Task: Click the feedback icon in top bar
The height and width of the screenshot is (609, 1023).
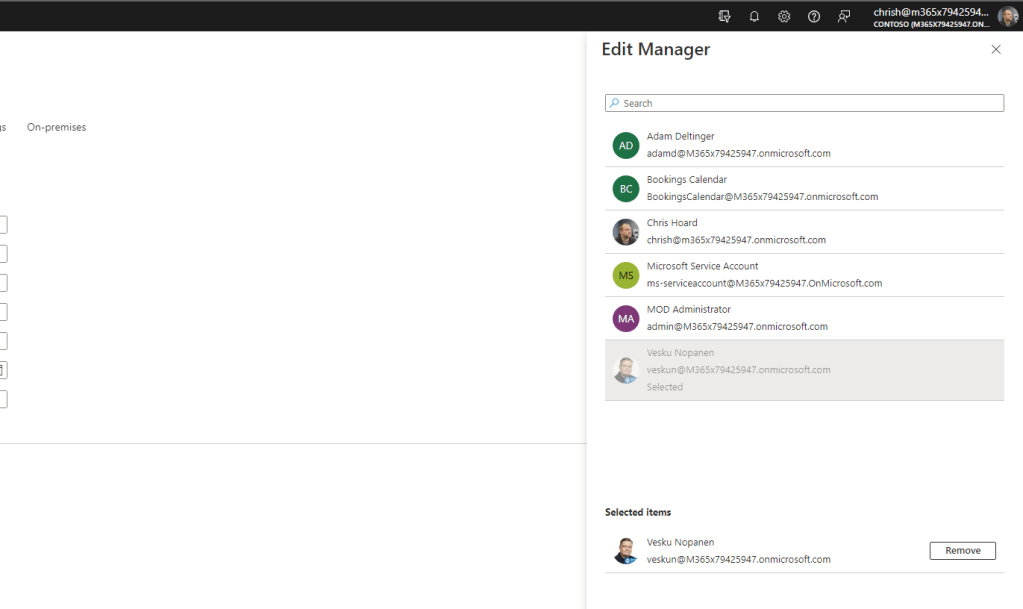Action: tap(844, 16)
